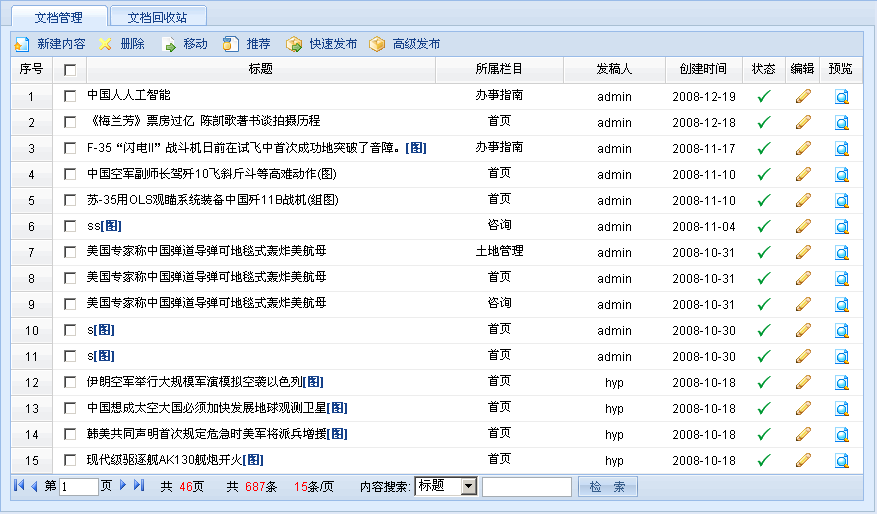Open the [图] link on F-35 row
The width and height of the screenshot is (877, 514).
[x=416, y=148]
